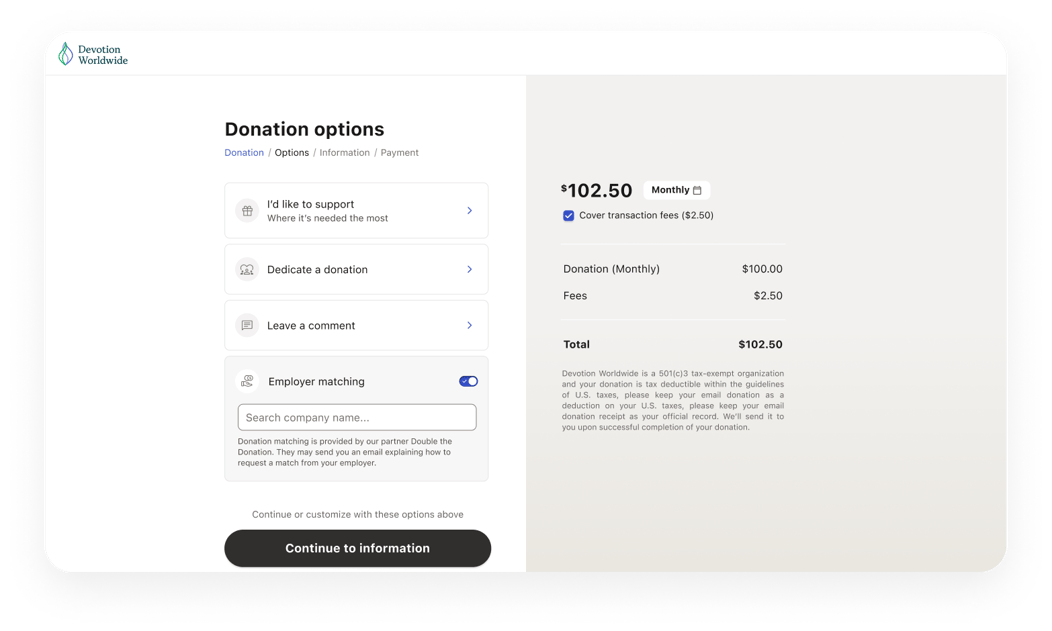Screen dimensions: 1052x631
Task: Select the Information breadcrumb step
Action: click(x=344, y=152)
